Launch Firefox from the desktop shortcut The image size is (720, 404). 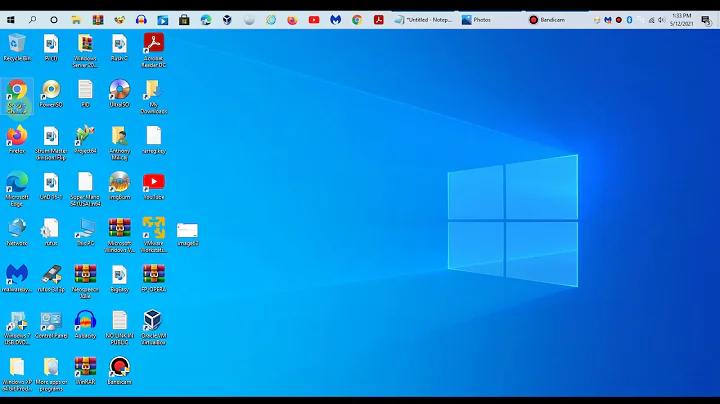pyautogui.click(x=17, y=140)
